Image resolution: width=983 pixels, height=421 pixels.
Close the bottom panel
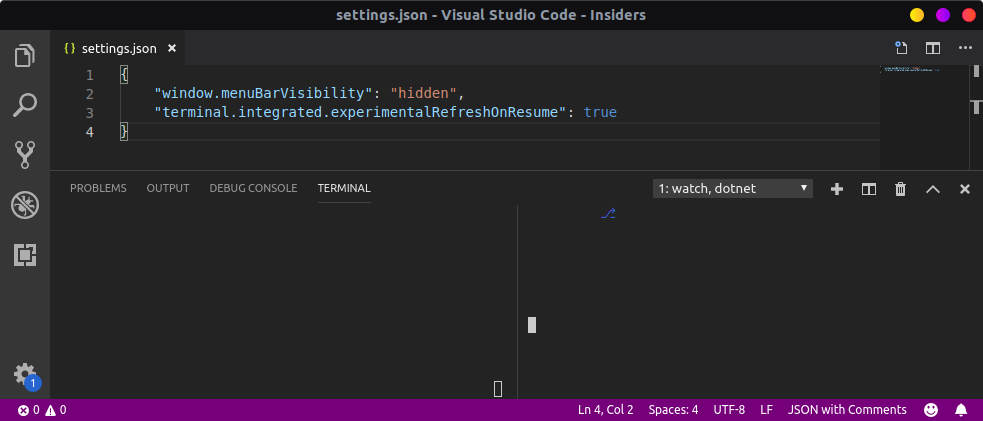tap(965, 189)
